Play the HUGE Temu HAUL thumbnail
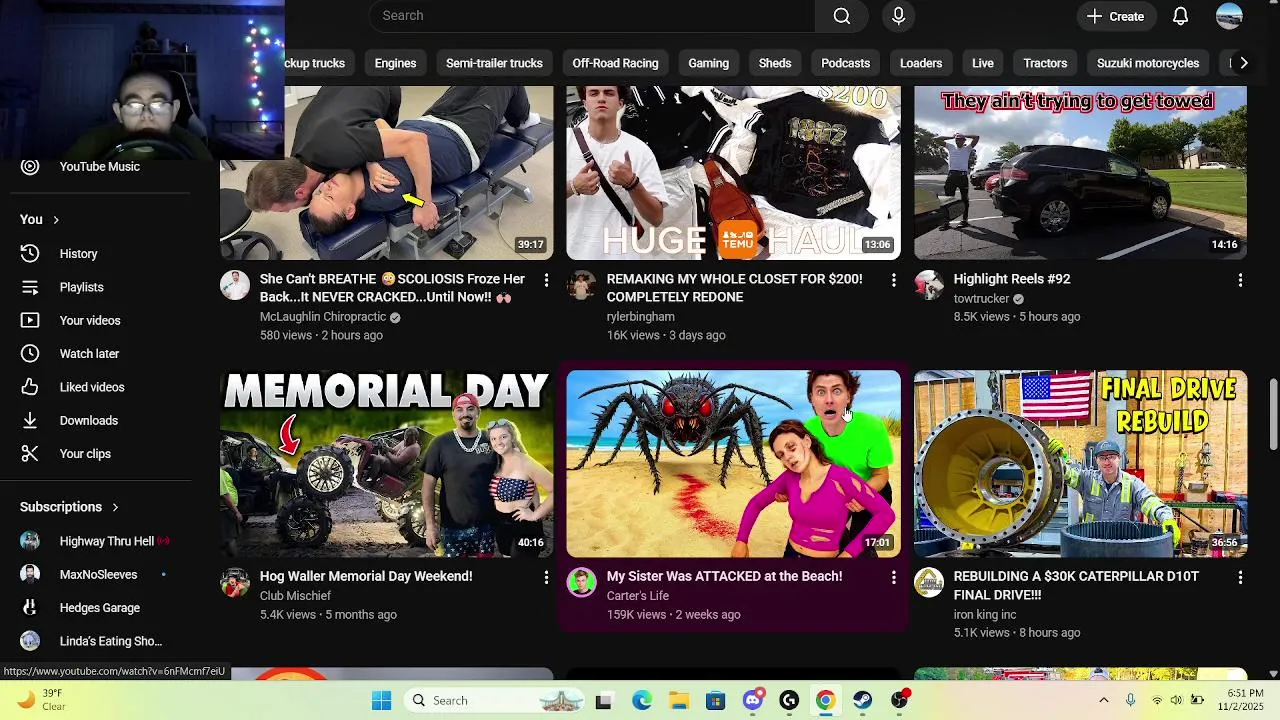1280x720 pixels. point(734,172)
